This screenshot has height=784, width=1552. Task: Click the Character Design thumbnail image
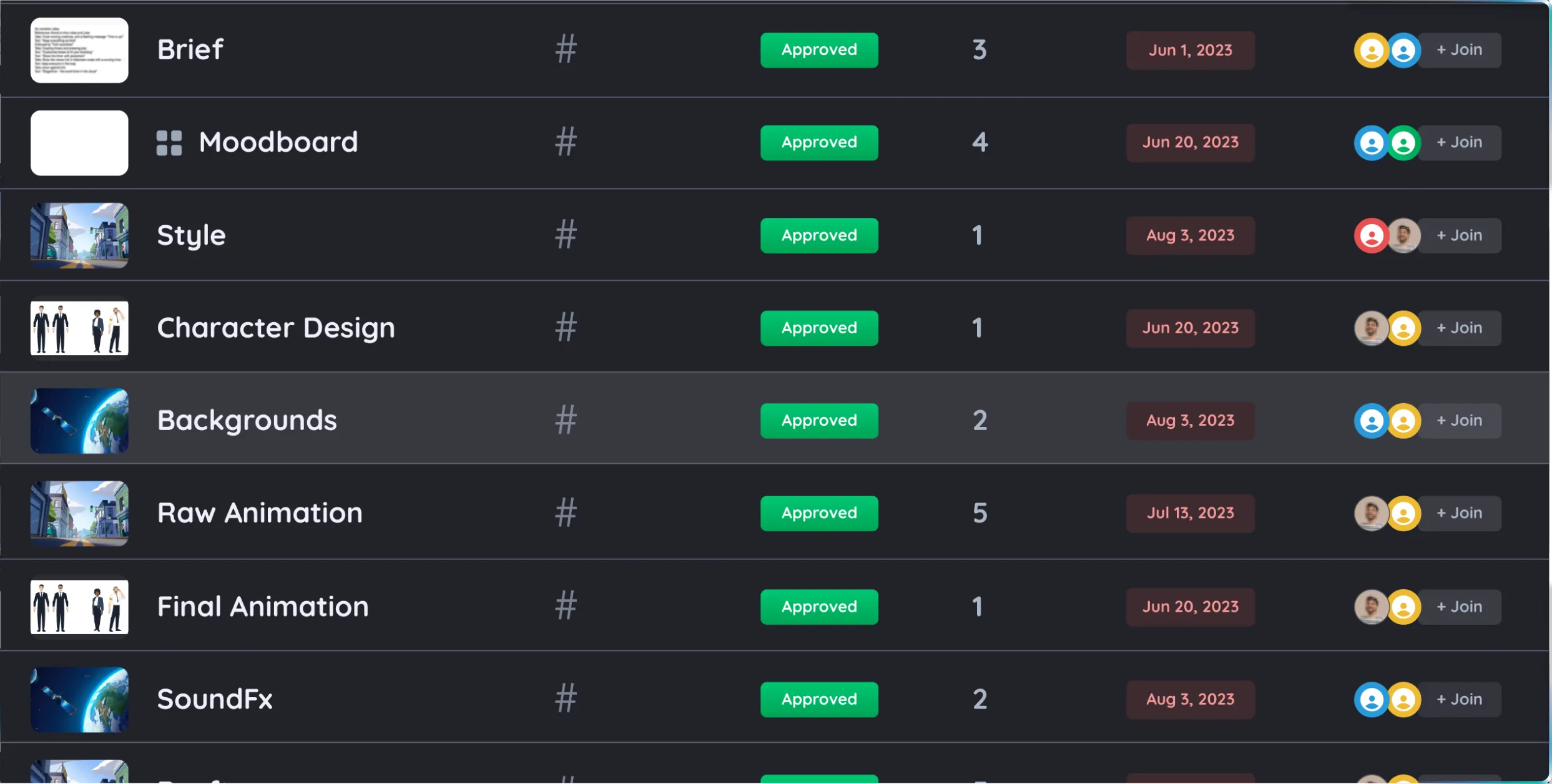[79, 328]
